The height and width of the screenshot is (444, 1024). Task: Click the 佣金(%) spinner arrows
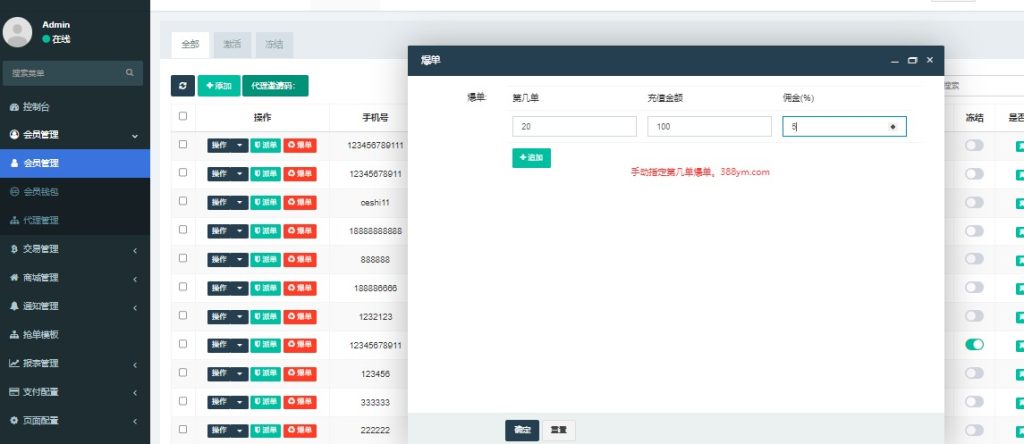[892, 127]
